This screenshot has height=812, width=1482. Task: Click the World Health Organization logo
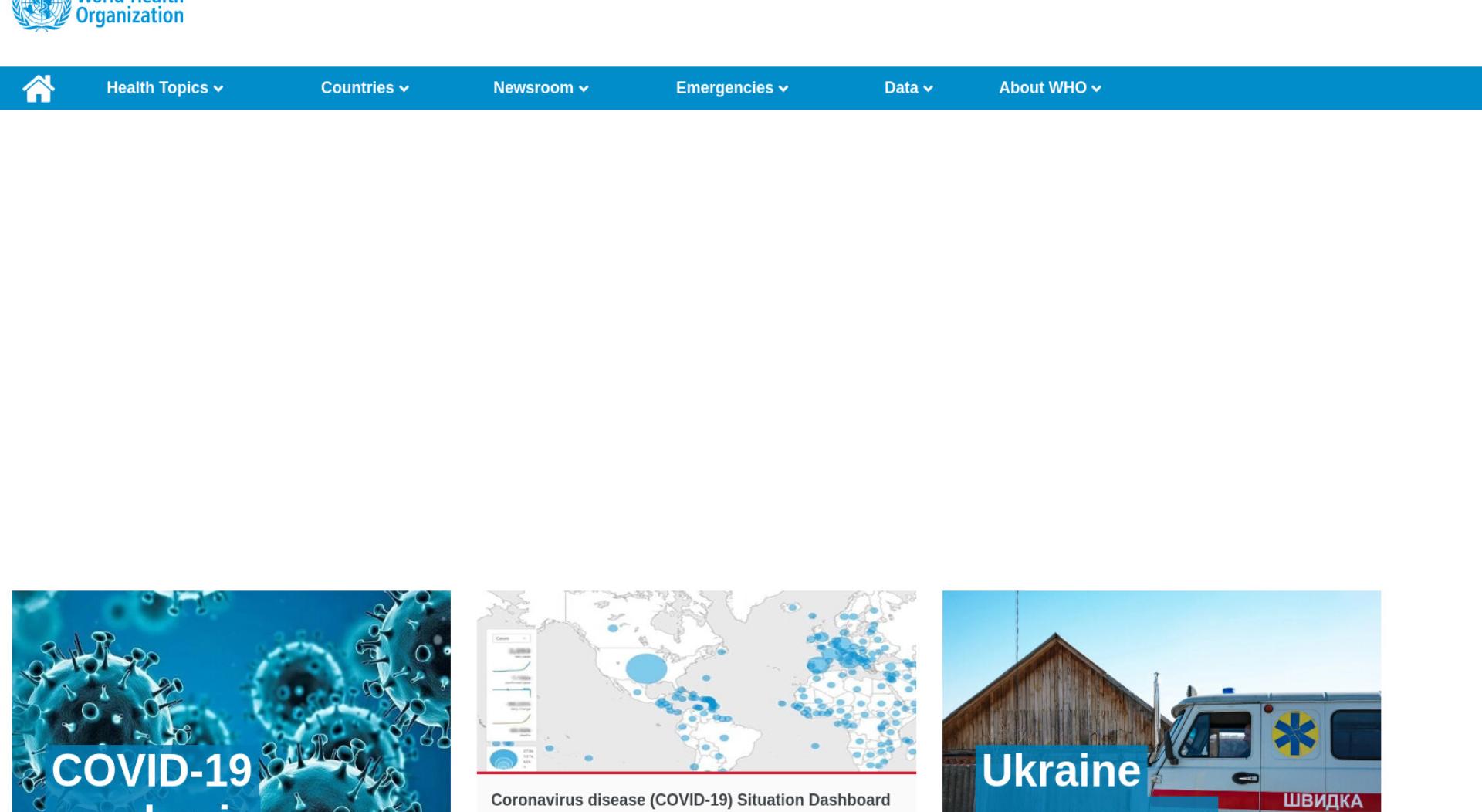tap(98, 15)
